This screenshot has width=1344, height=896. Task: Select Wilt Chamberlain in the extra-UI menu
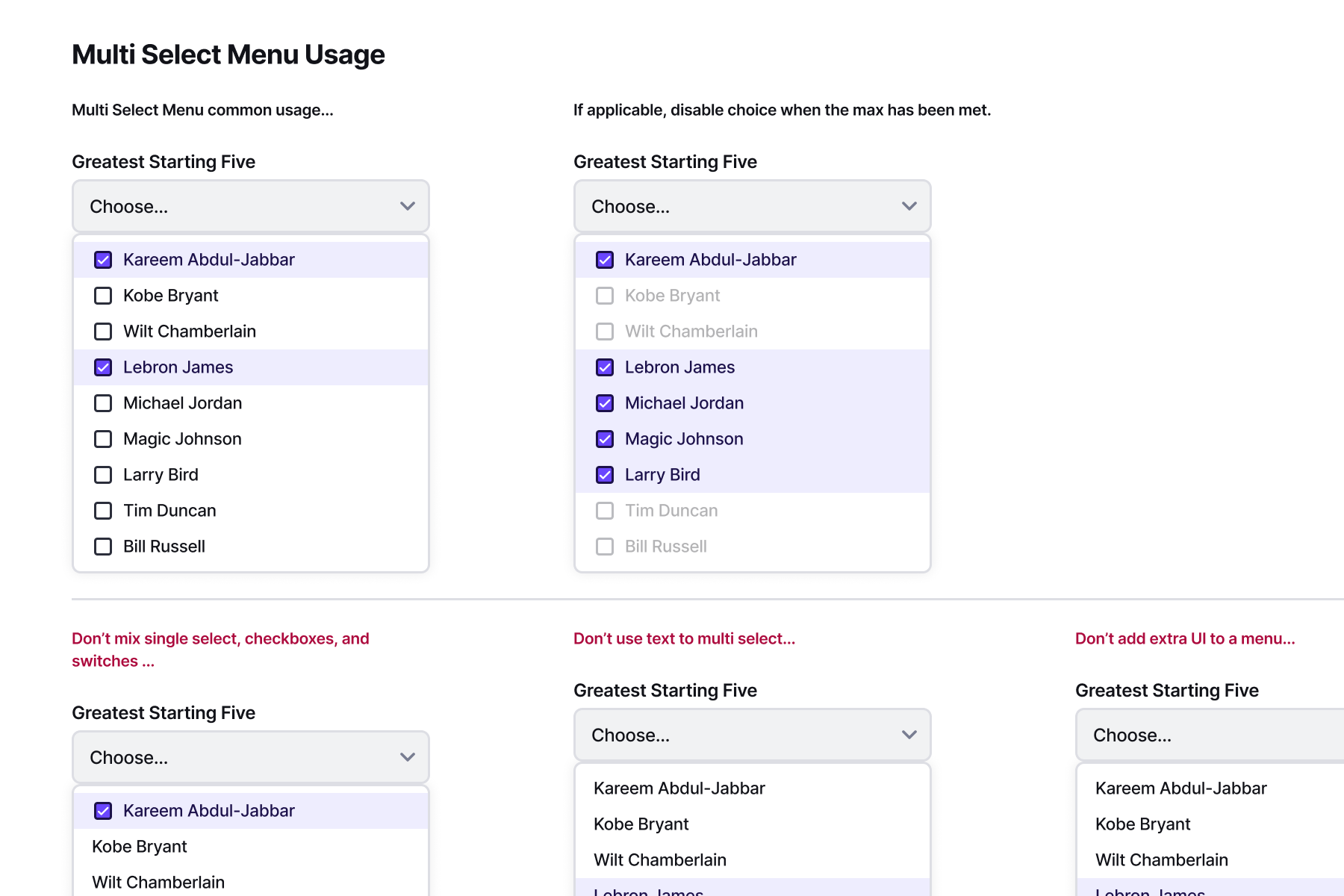[1210, 860]
